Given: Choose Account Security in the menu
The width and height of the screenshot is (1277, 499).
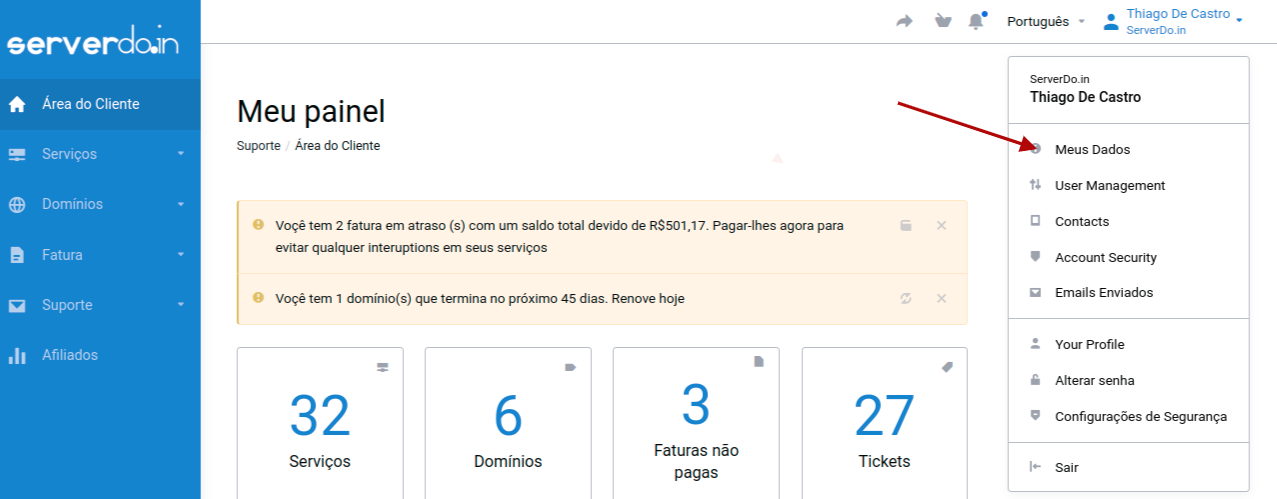Looking at the screenshot, I should pyautogui.click(x=1105, y=257).
